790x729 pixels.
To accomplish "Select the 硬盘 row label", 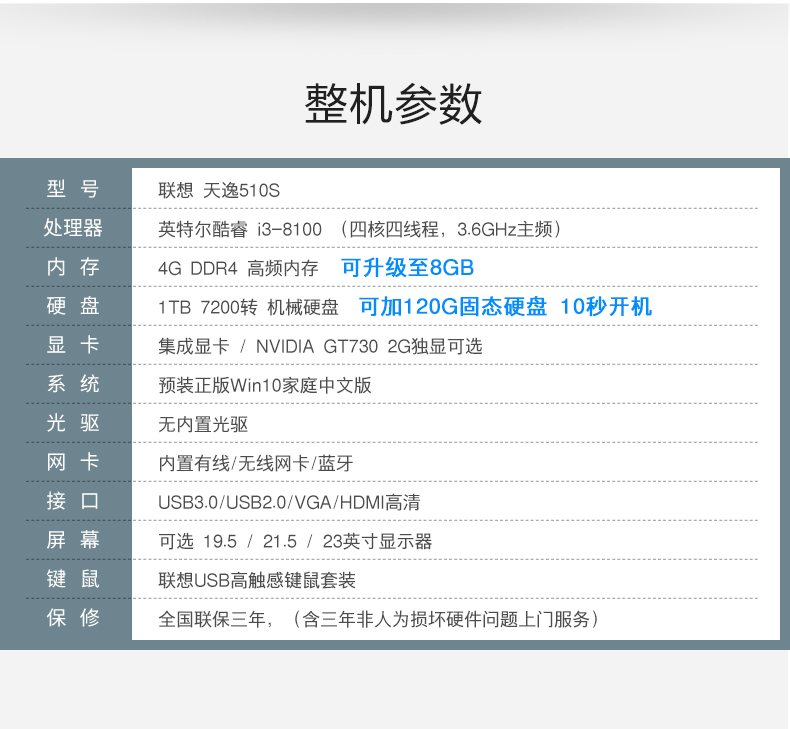I will tap(73, 306).
